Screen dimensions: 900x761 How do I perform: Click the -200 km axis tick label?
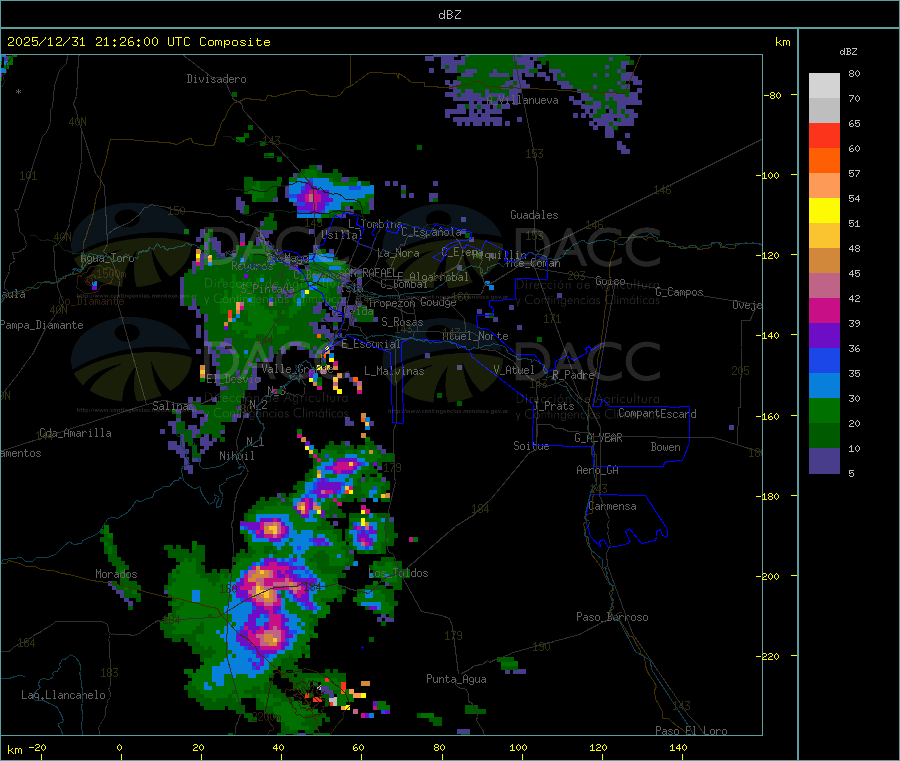(x=770, y=576)
